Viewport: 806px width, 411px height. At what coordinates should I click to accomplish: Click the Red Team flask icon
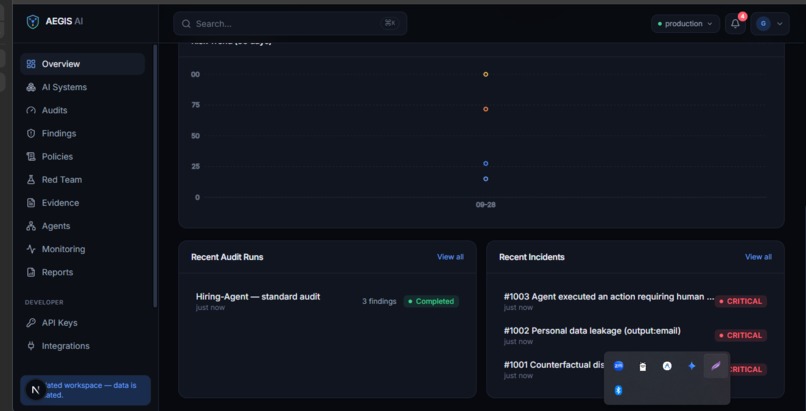point(31,180)
